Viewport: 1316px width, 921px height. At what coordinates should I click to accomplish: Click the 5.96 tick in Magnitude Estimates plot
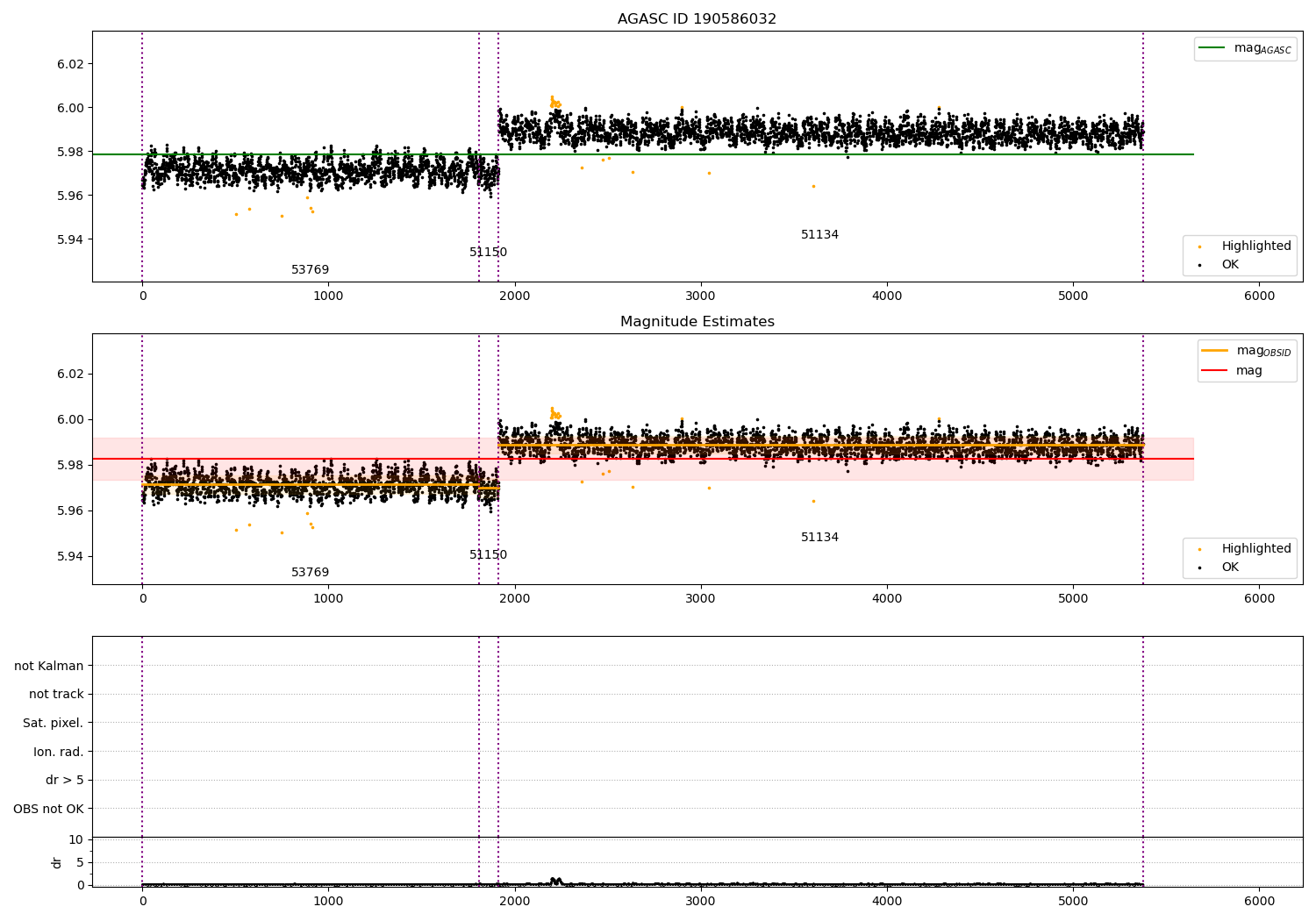tap(69, 510)
